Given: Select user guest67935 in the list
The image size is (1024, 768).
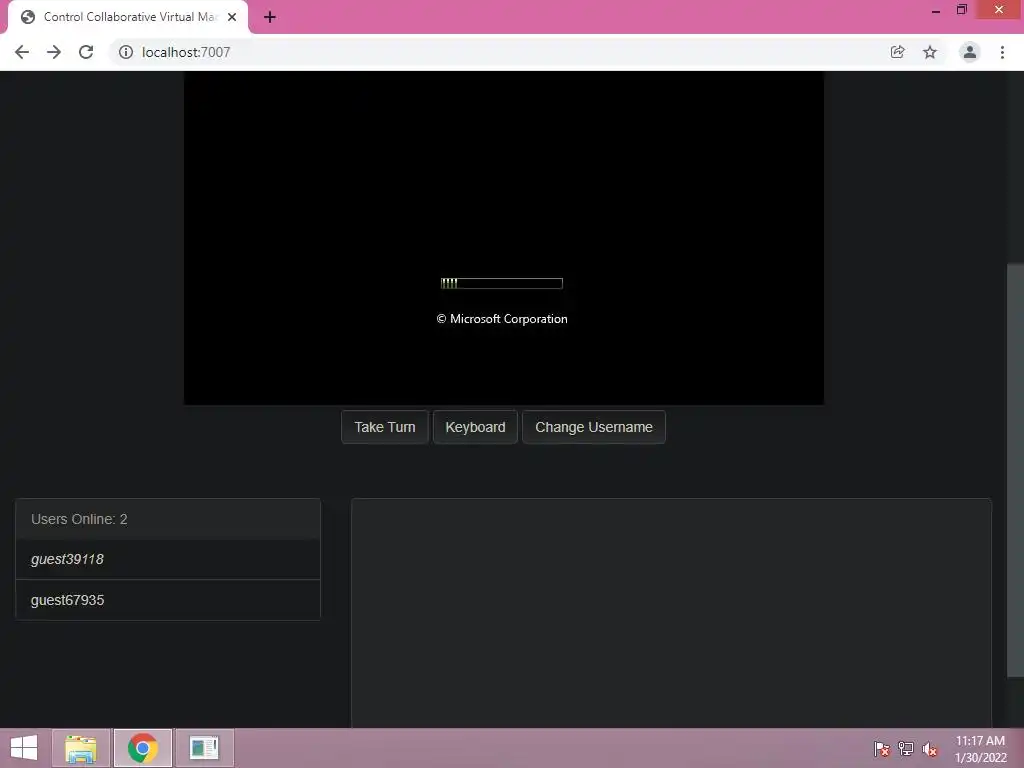Looking at the screenshot, I should tap(168, 600).
